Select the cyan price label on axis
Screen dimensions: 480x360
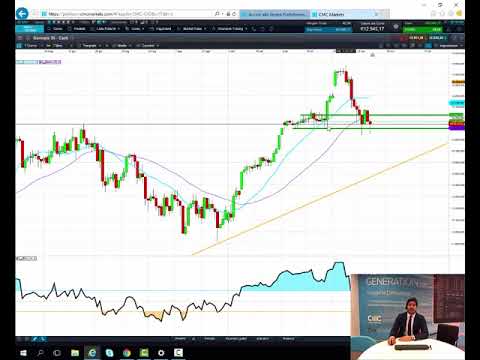pyautogui.click(x=457, y=103)
